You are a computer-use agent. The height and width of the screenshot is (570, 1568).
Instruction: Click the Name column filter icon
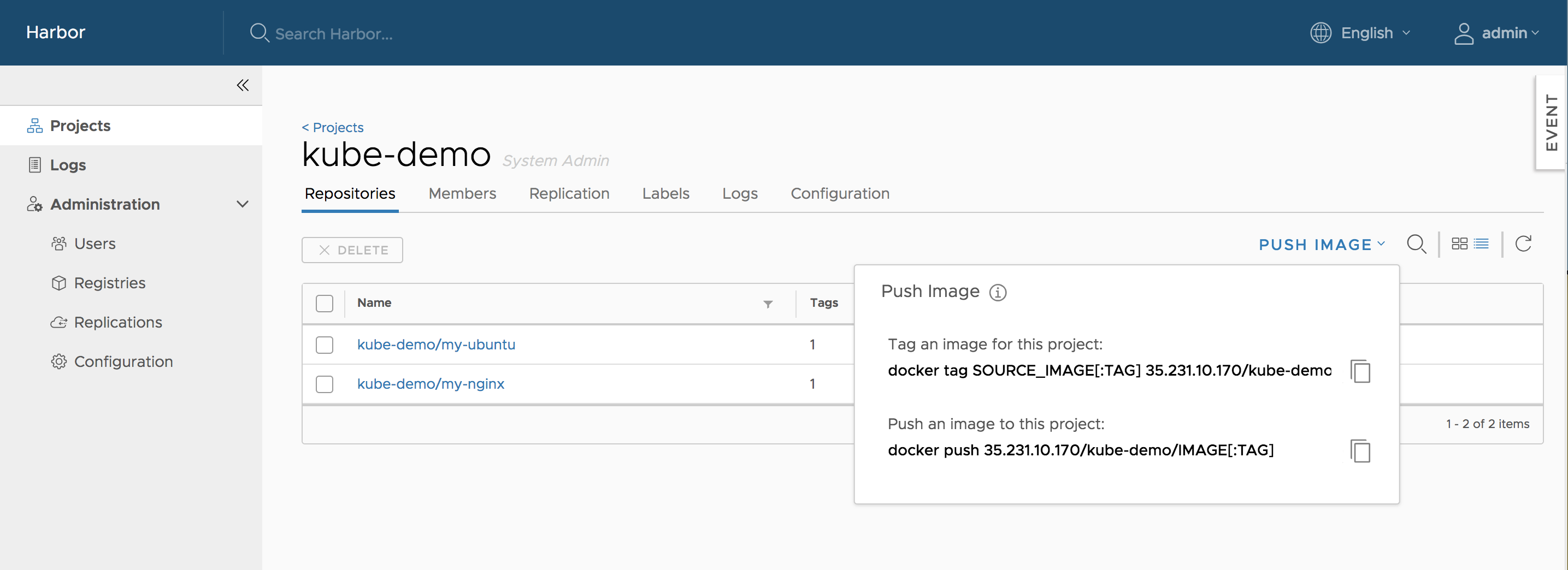tap(768, 304)
